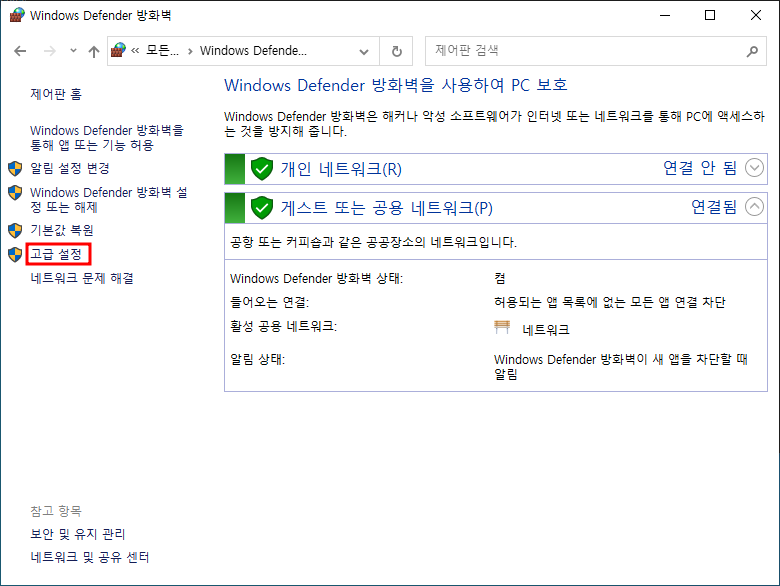This screenshot has height=586, width=780.
Task: Click the forward navigation arrow
Action: [50, 51]
